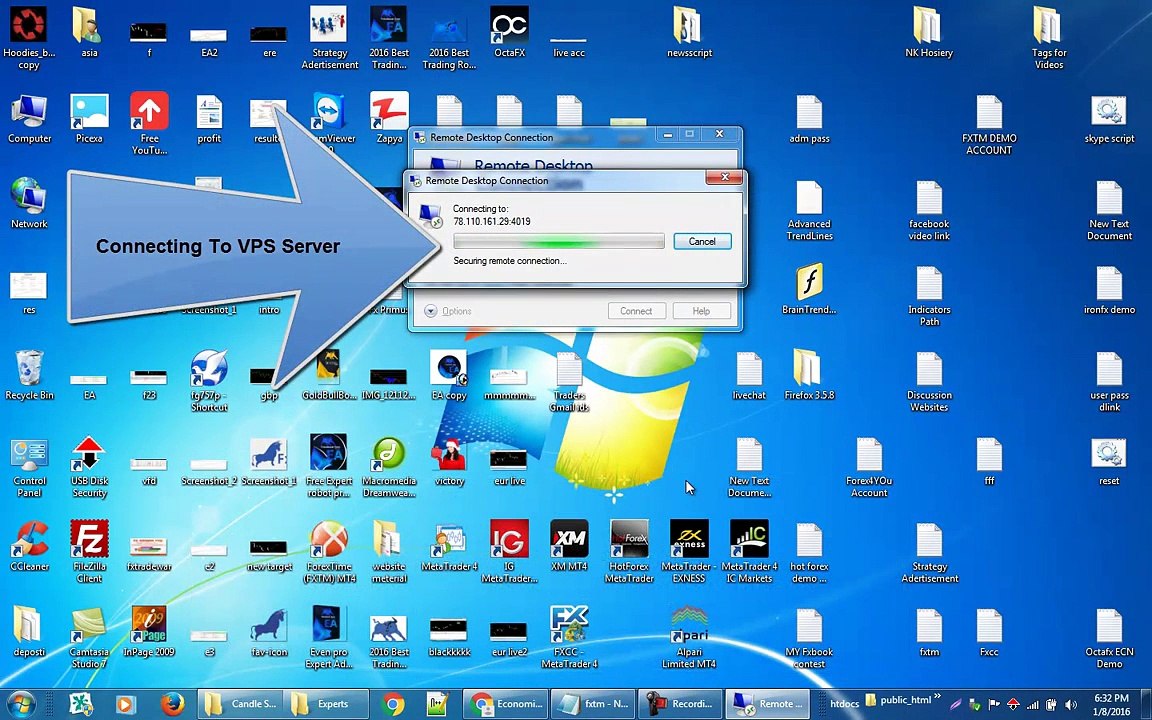Open Free YouTube downloader icon
1152x720 pixels.
[149, 123]
